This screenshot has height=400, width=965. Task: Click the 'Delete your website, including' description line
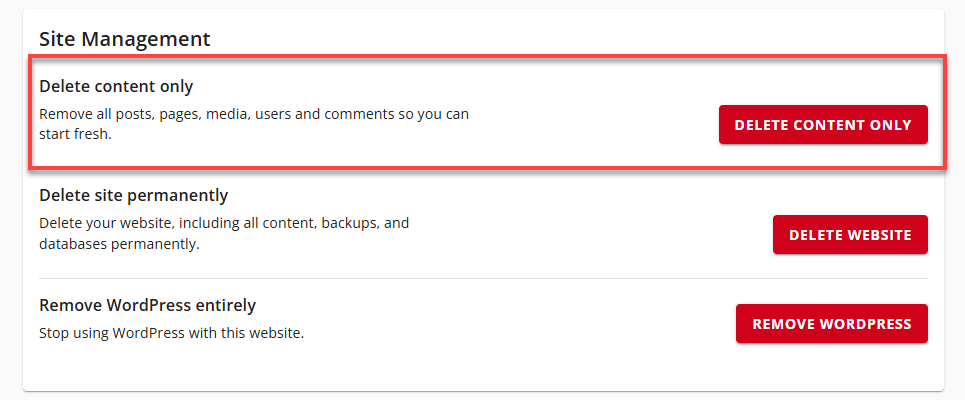pyautogui.click(x=224, y=223)
